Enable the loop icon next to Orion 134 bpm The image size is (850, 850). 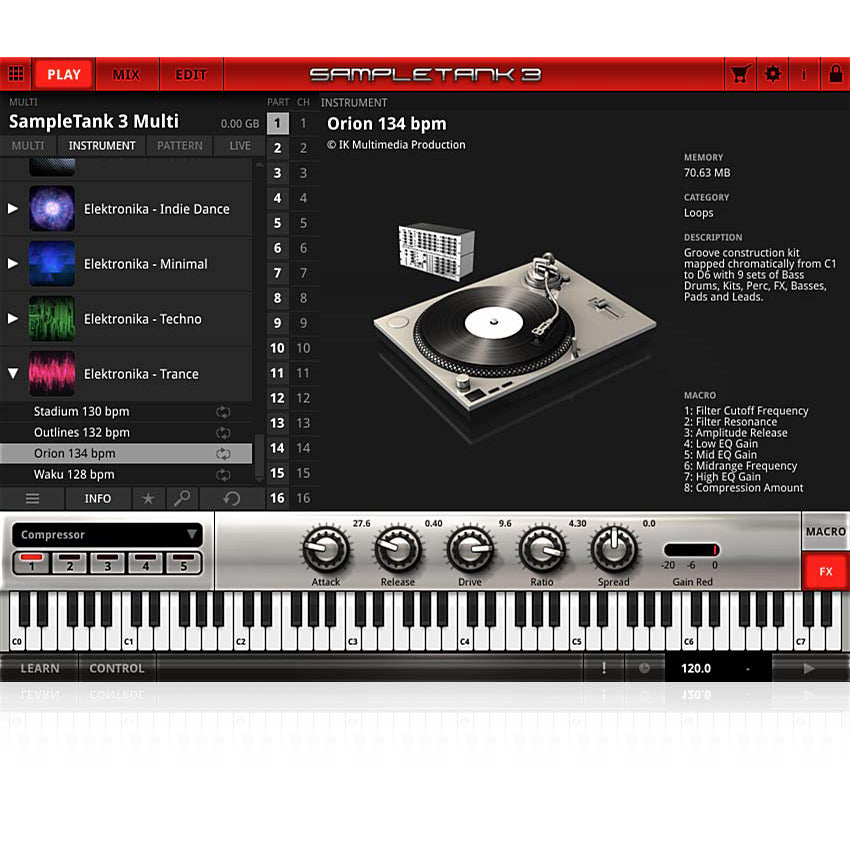point(224,453)
